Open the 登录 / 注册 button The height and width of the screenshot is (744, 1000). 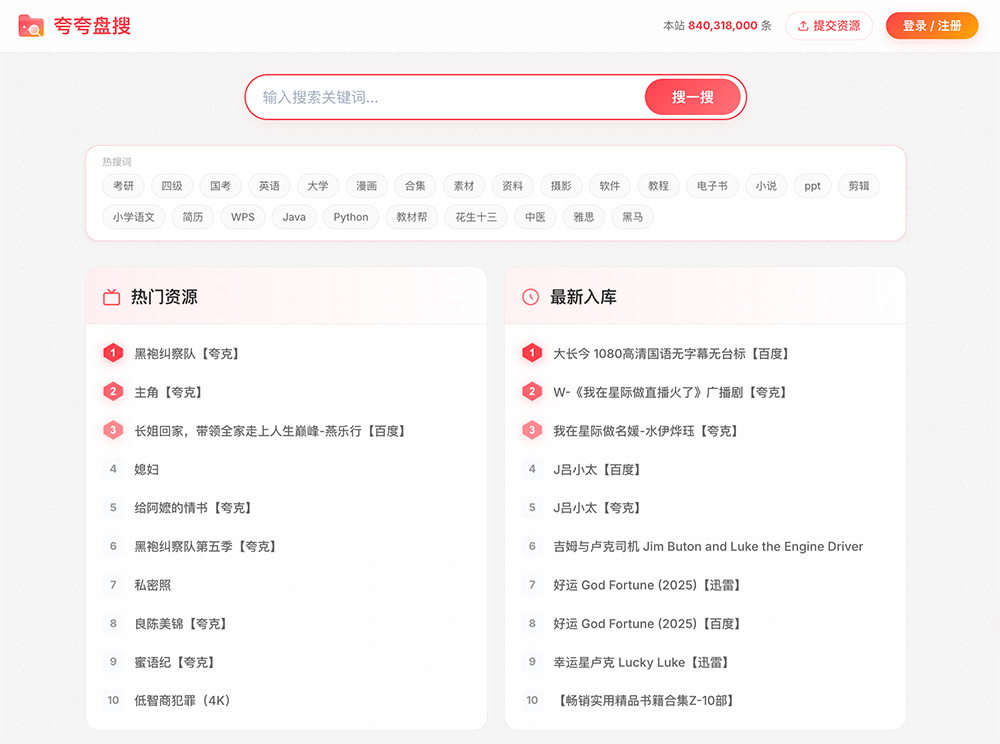pyautogui.click(x=932, y=26)
